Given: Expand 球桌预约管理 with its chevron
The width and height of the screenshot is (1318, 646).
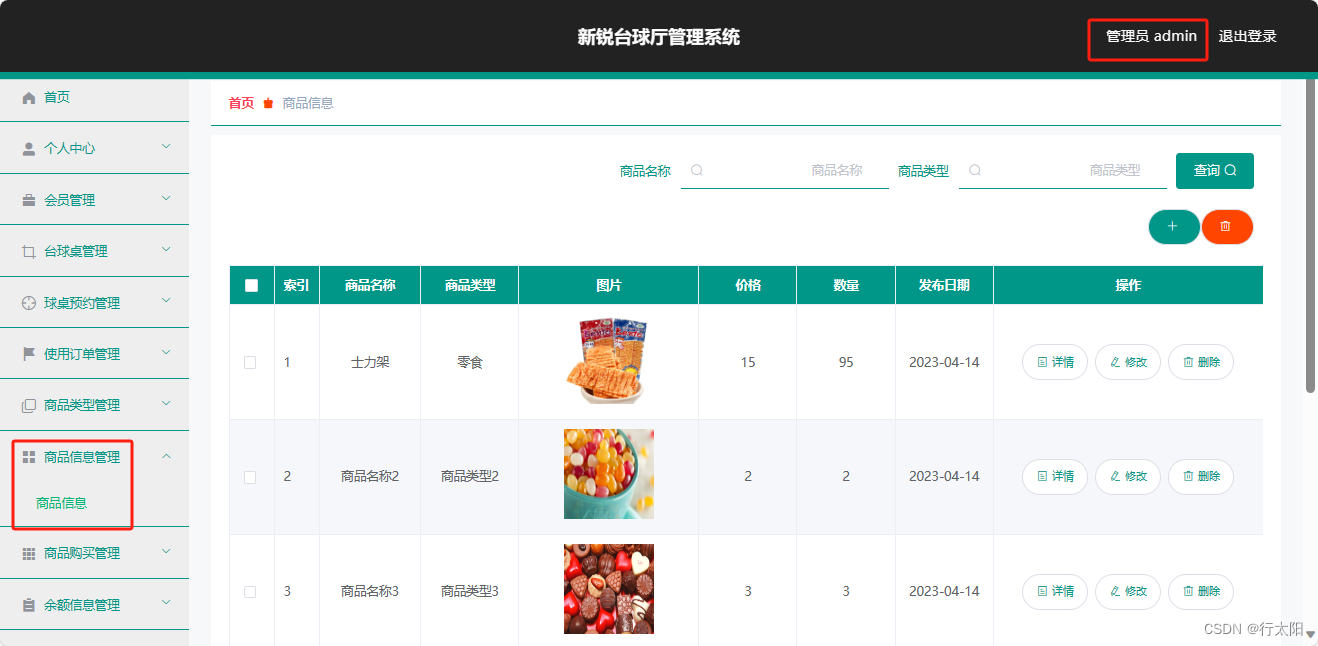Looking at the screenshot, I should (x=166, y=301).
